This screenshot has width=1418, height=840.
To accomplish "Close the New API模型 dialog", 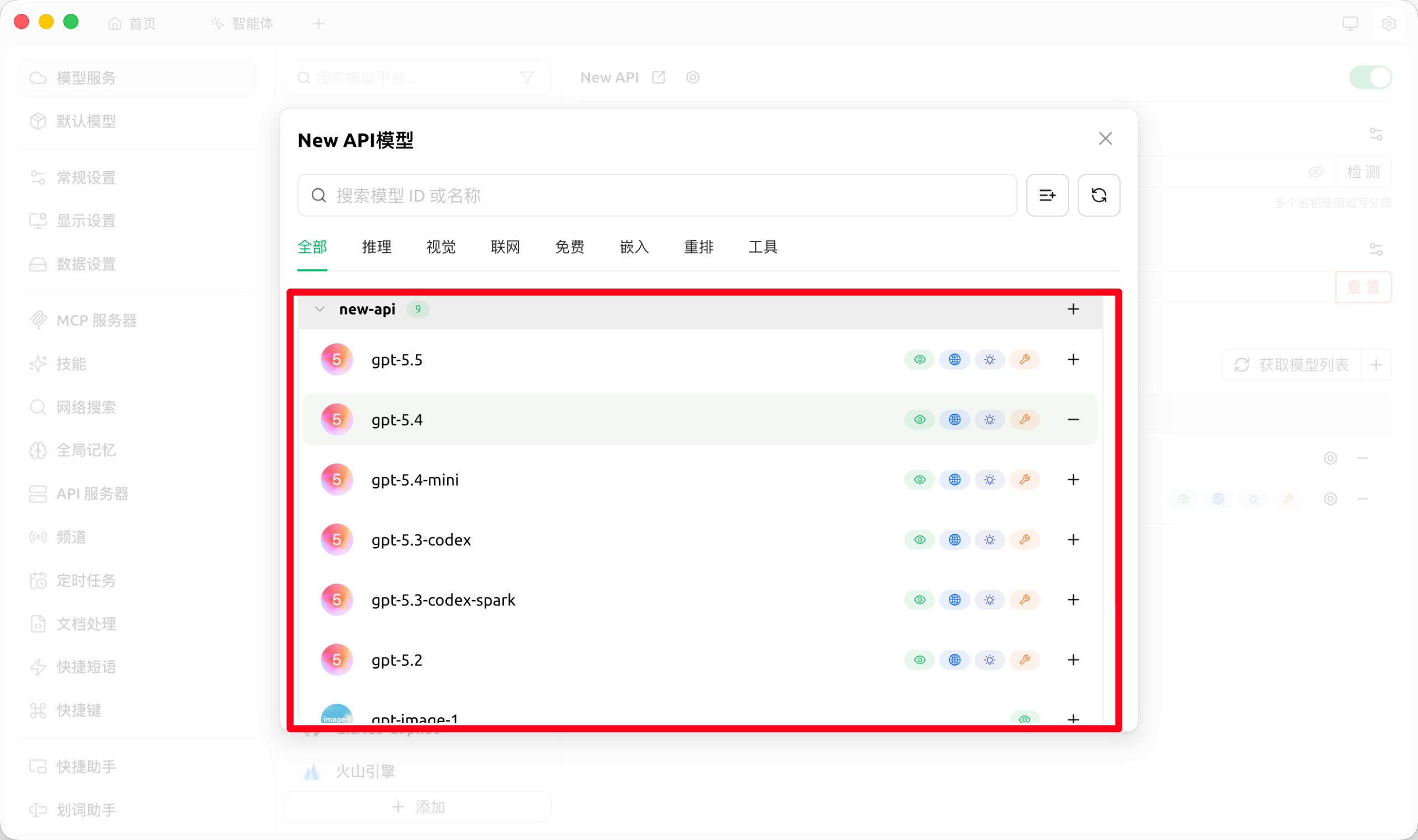I will click(x=1104, y=138).
